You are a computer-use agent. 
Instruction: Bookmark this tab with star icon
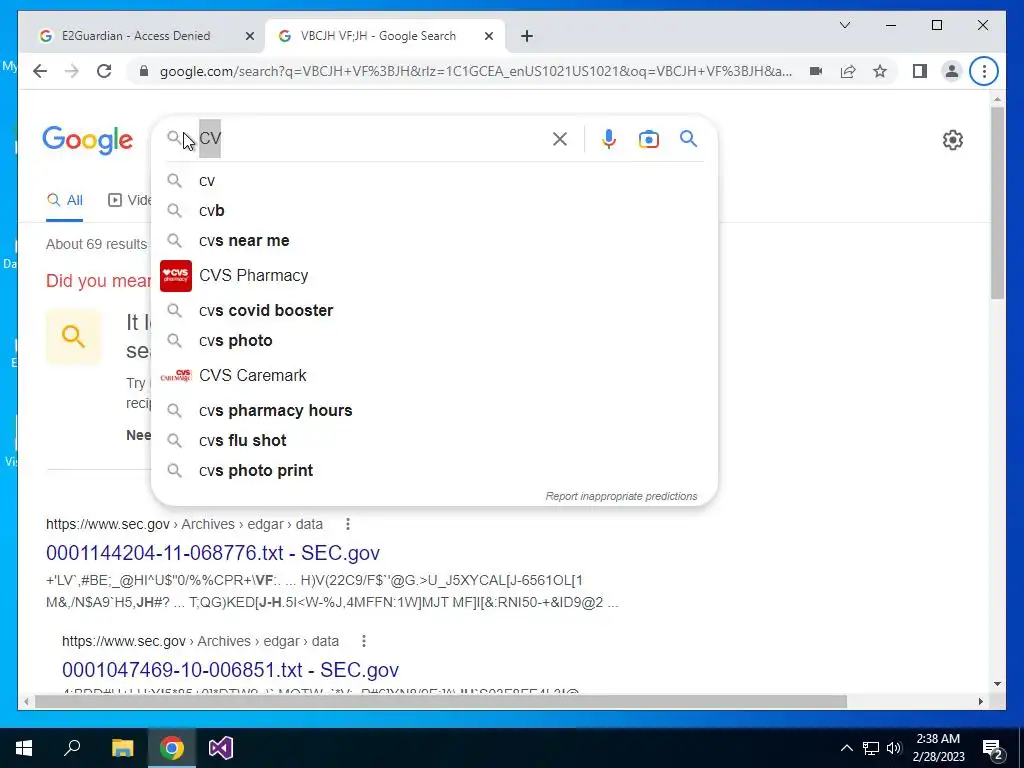pyautogui.click(x=880, y=71)
